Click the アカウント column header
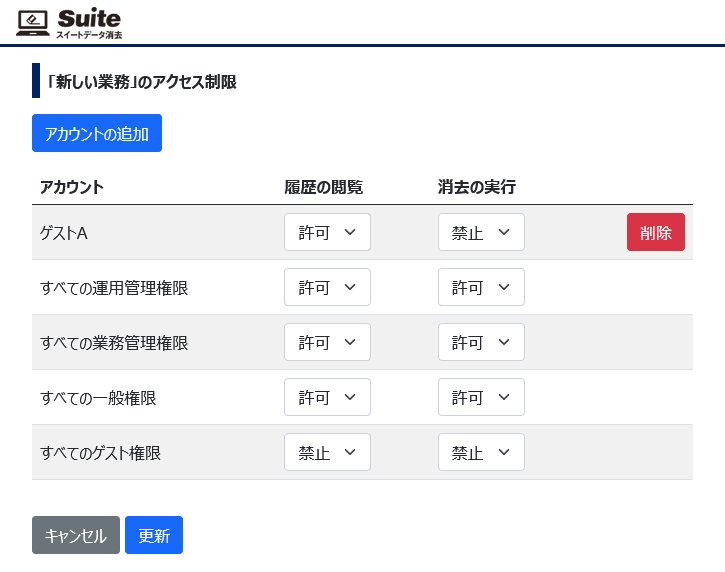The image size is (725, 572). [x=72, y=187]
